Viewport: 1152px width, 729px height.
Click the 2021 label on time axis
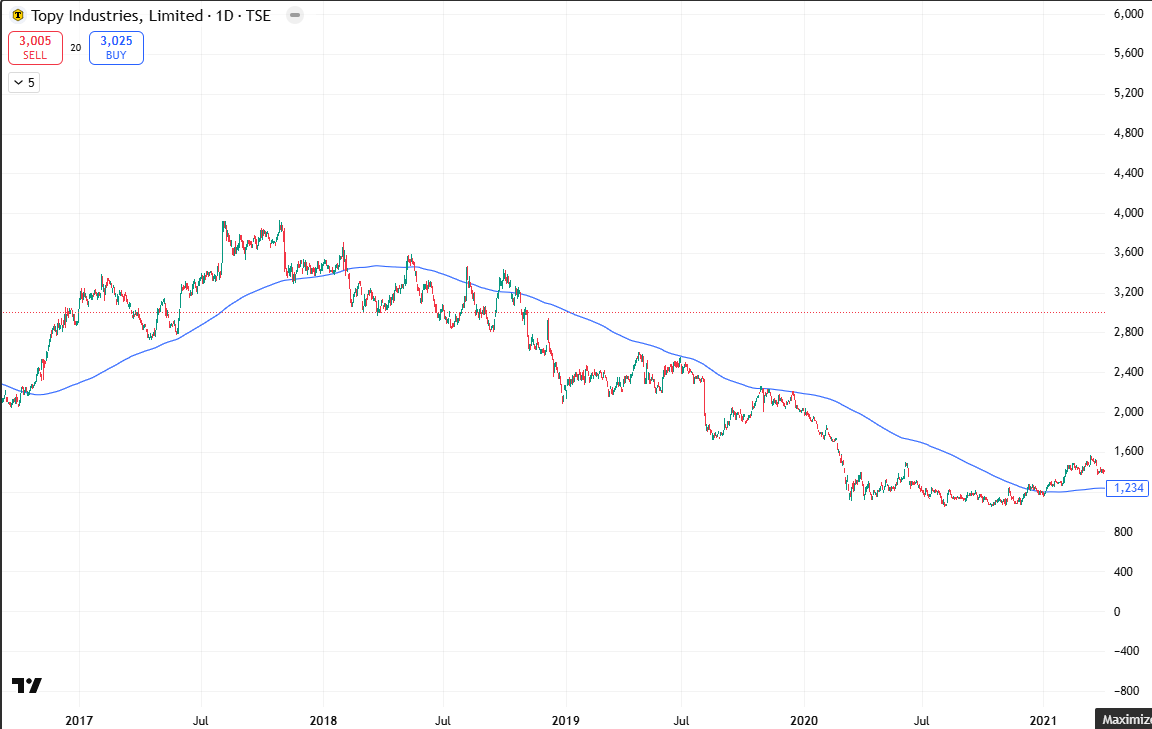(x=1043, y=720)
